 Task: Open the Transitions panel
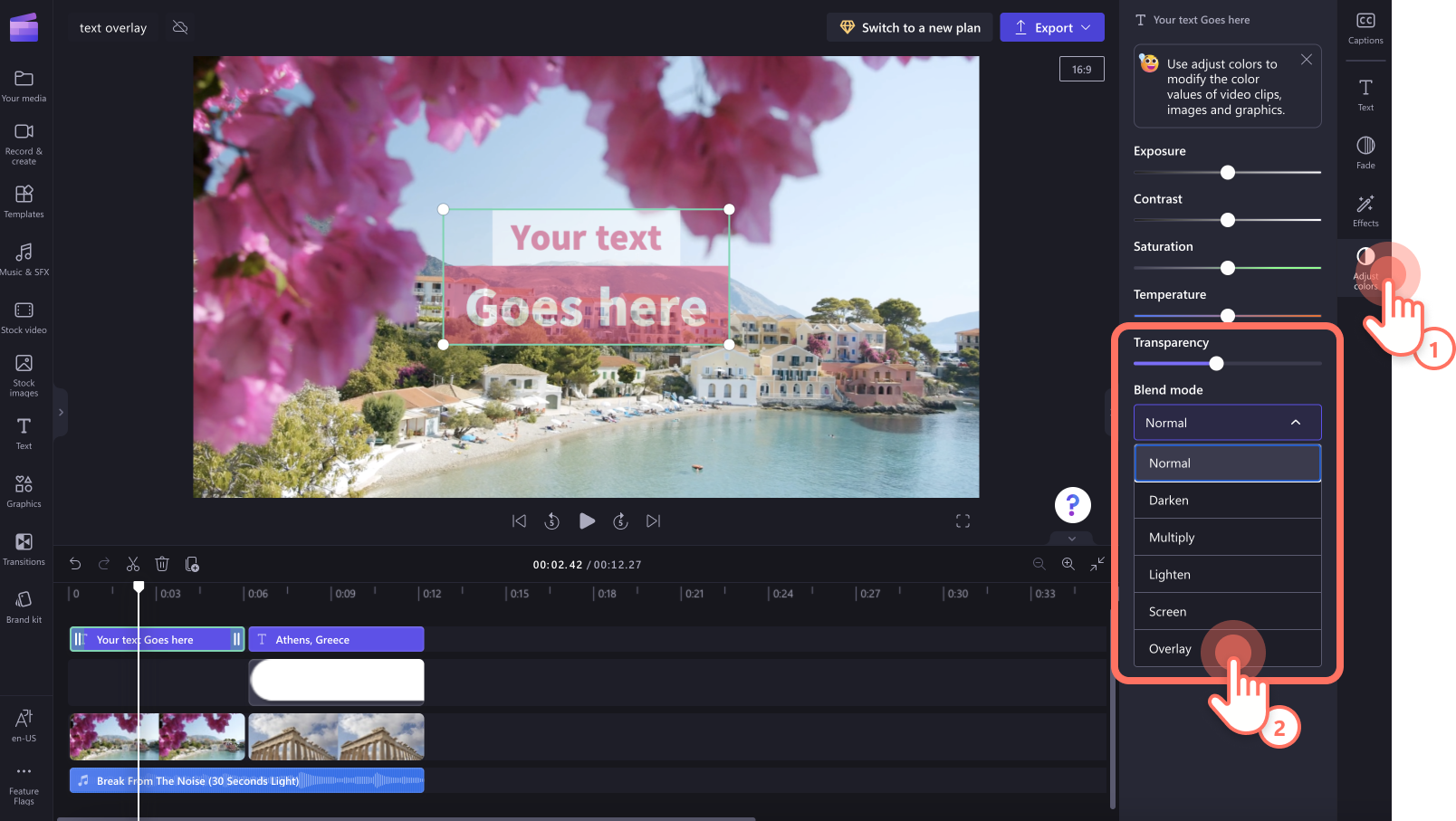coord(24,549)
